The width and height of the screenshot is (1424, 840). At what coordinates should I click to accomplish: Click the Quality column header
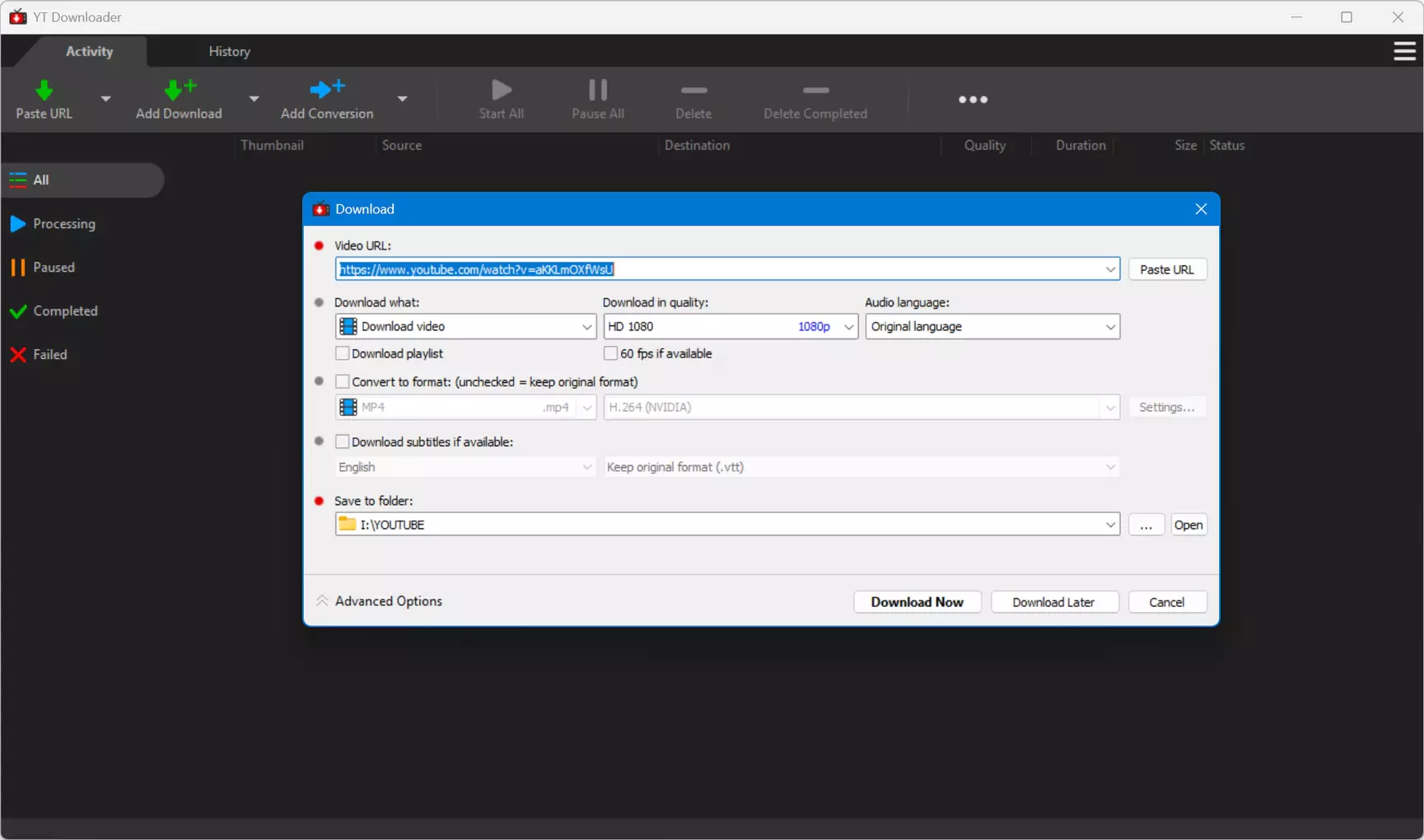tap(985, 145)
